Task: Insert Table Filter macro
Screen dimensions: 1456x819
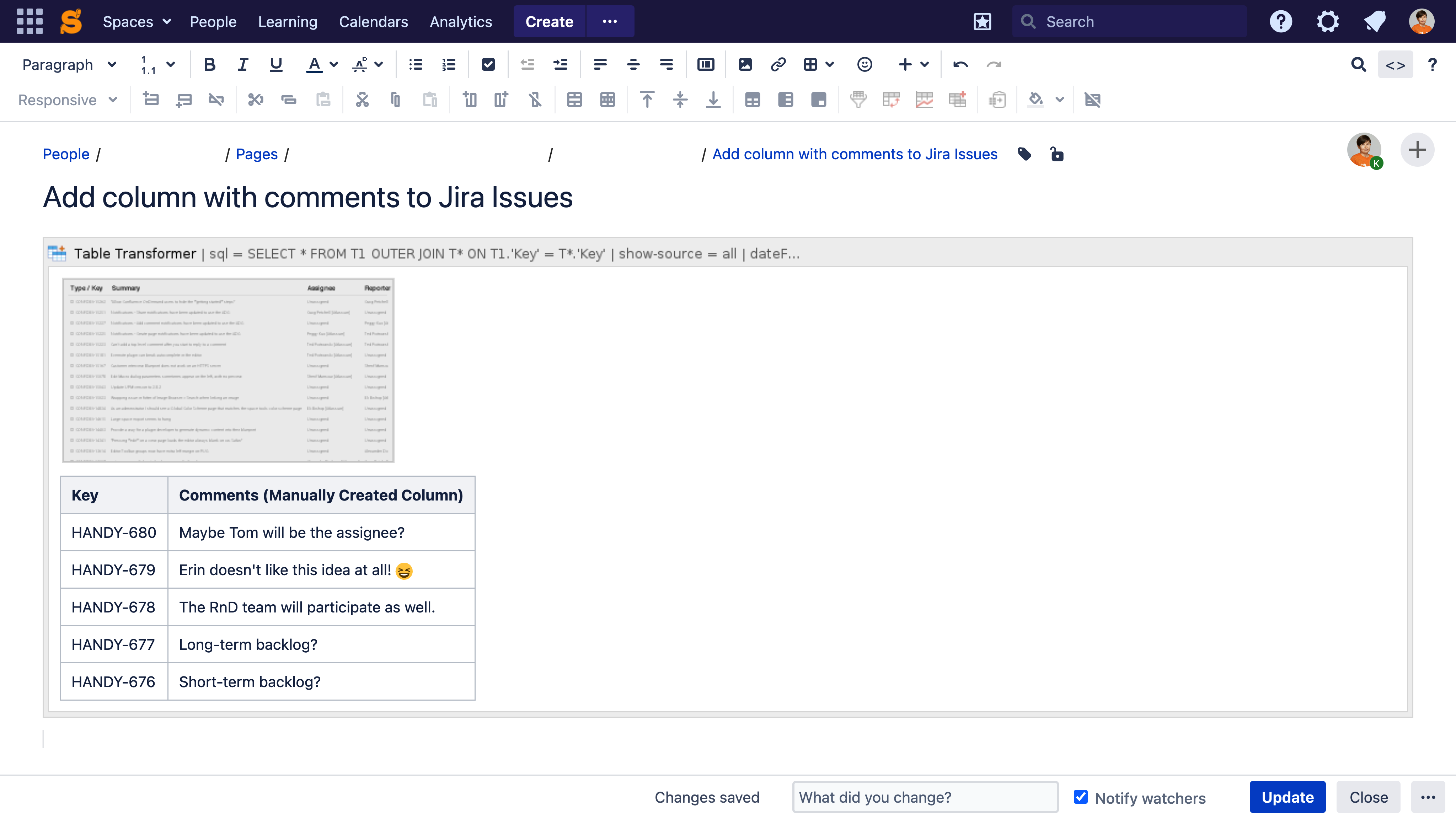Action: 858,100
